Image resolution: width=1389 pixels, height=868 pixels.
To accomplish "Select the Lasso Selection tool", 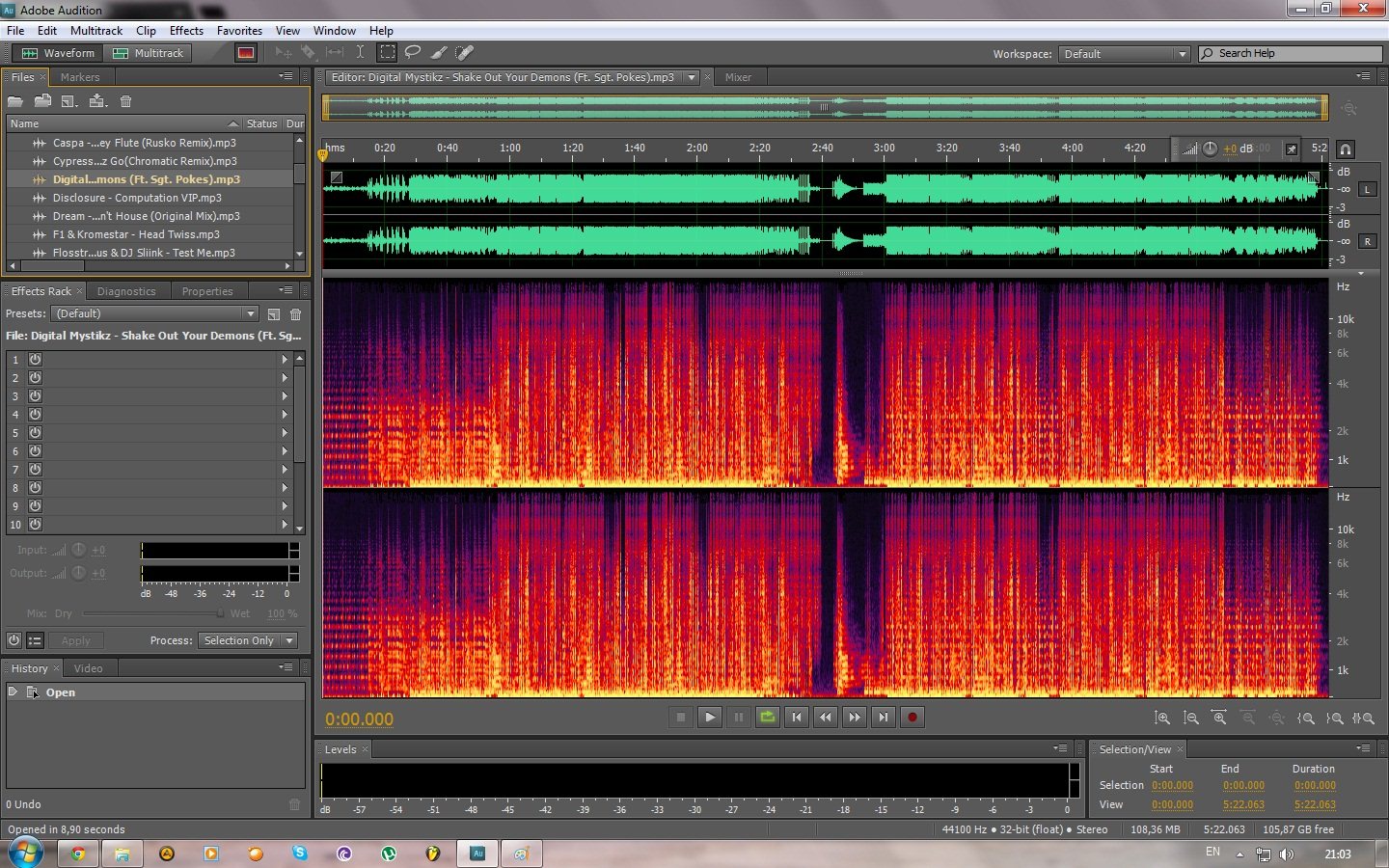I will pyautogui.click(x=413, y=53).
